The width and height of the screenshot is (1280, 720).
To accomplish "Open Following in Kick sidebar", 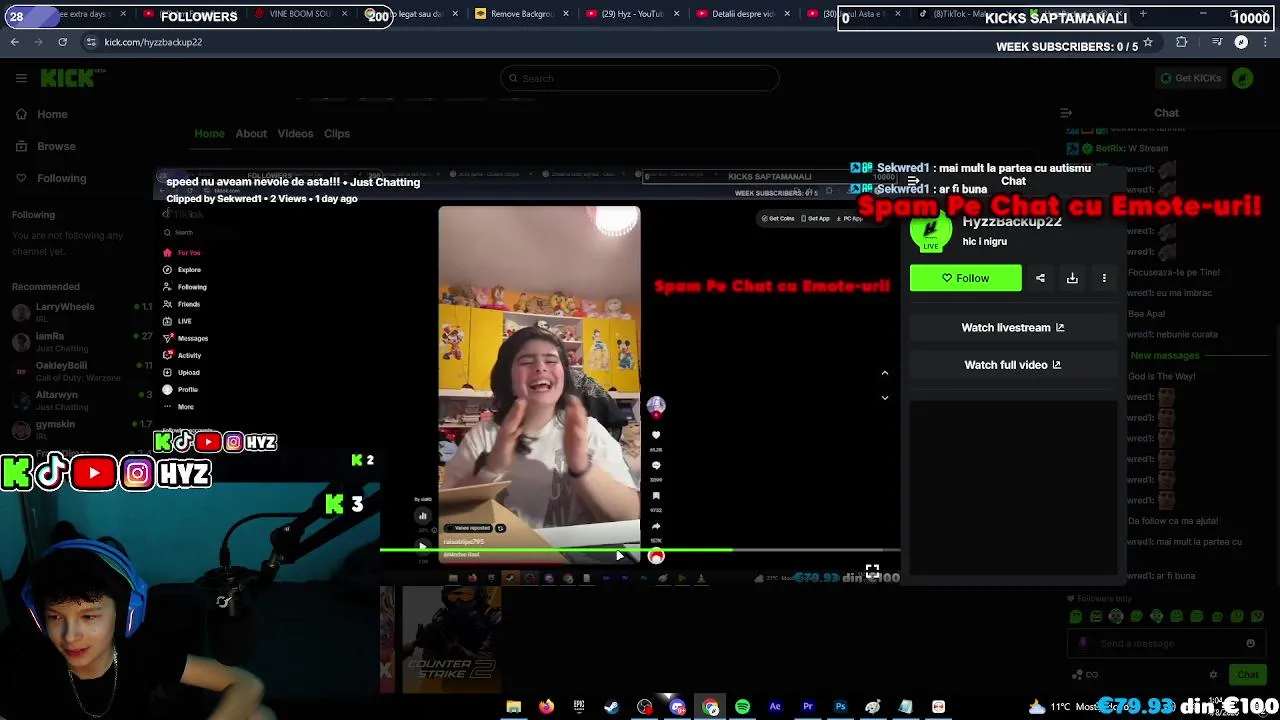I will (51, 178).
